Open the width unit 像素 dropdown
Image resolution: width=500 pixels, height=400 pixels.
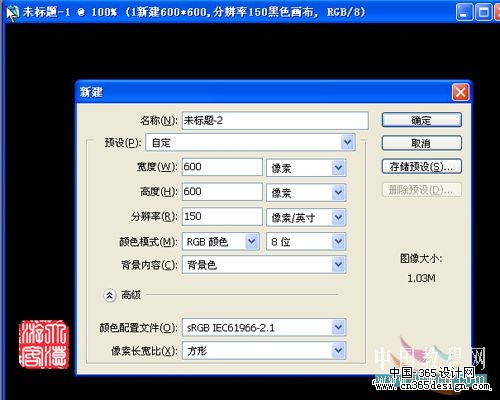(x=306, y=168)
